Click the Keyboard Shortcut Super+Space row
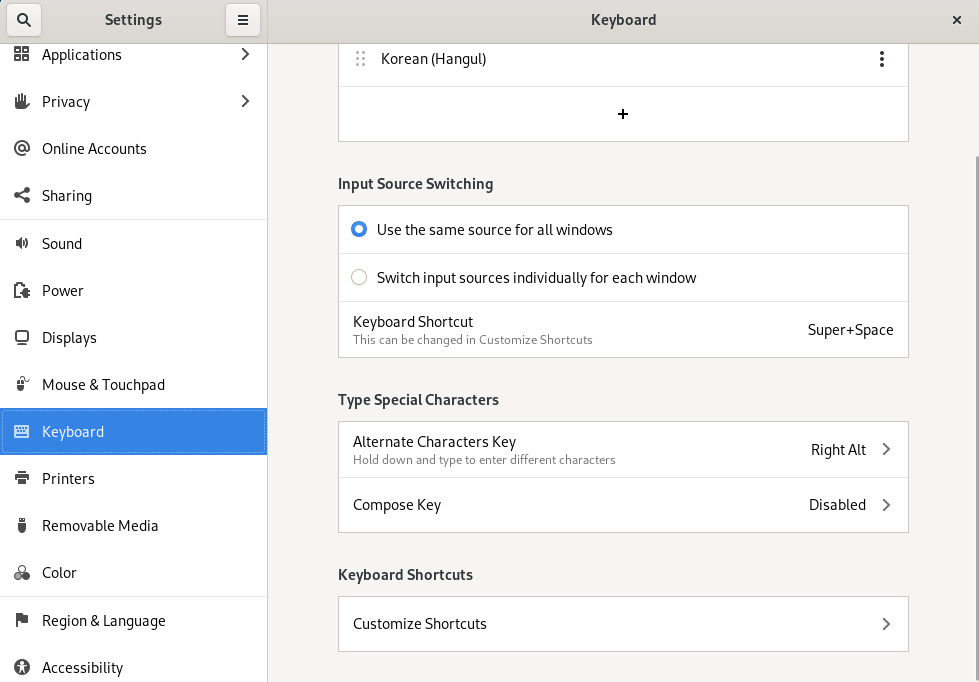Screen dimensions: 979x682 (622, 330)
